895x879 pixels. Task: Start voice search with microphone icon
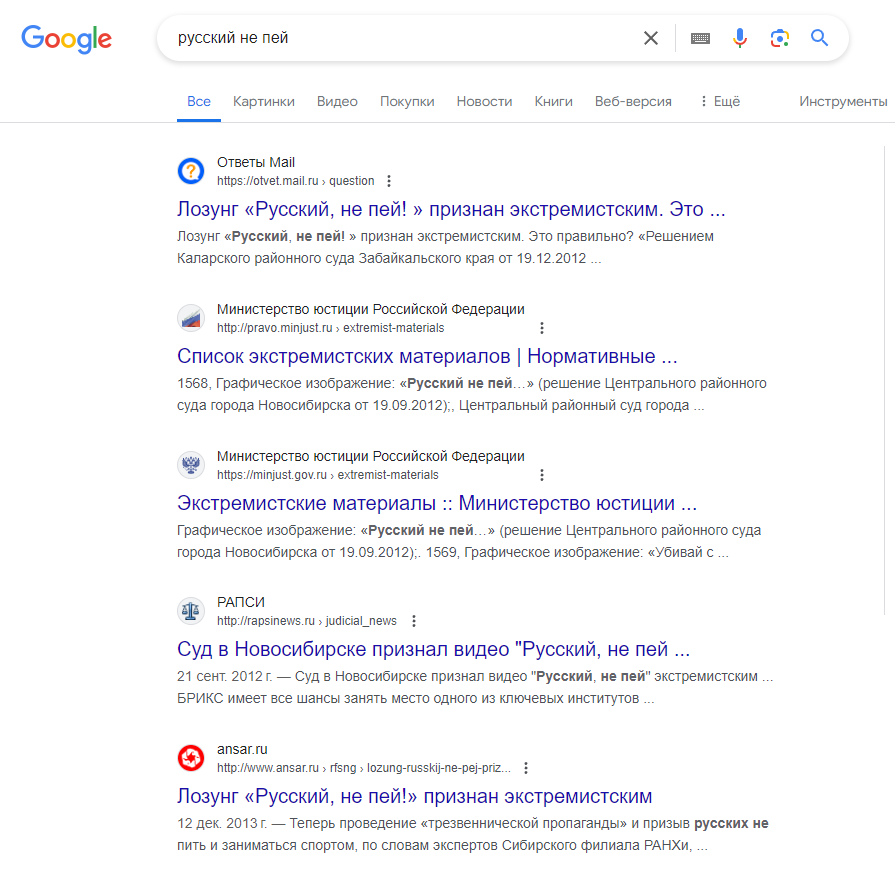click(740, 38)
